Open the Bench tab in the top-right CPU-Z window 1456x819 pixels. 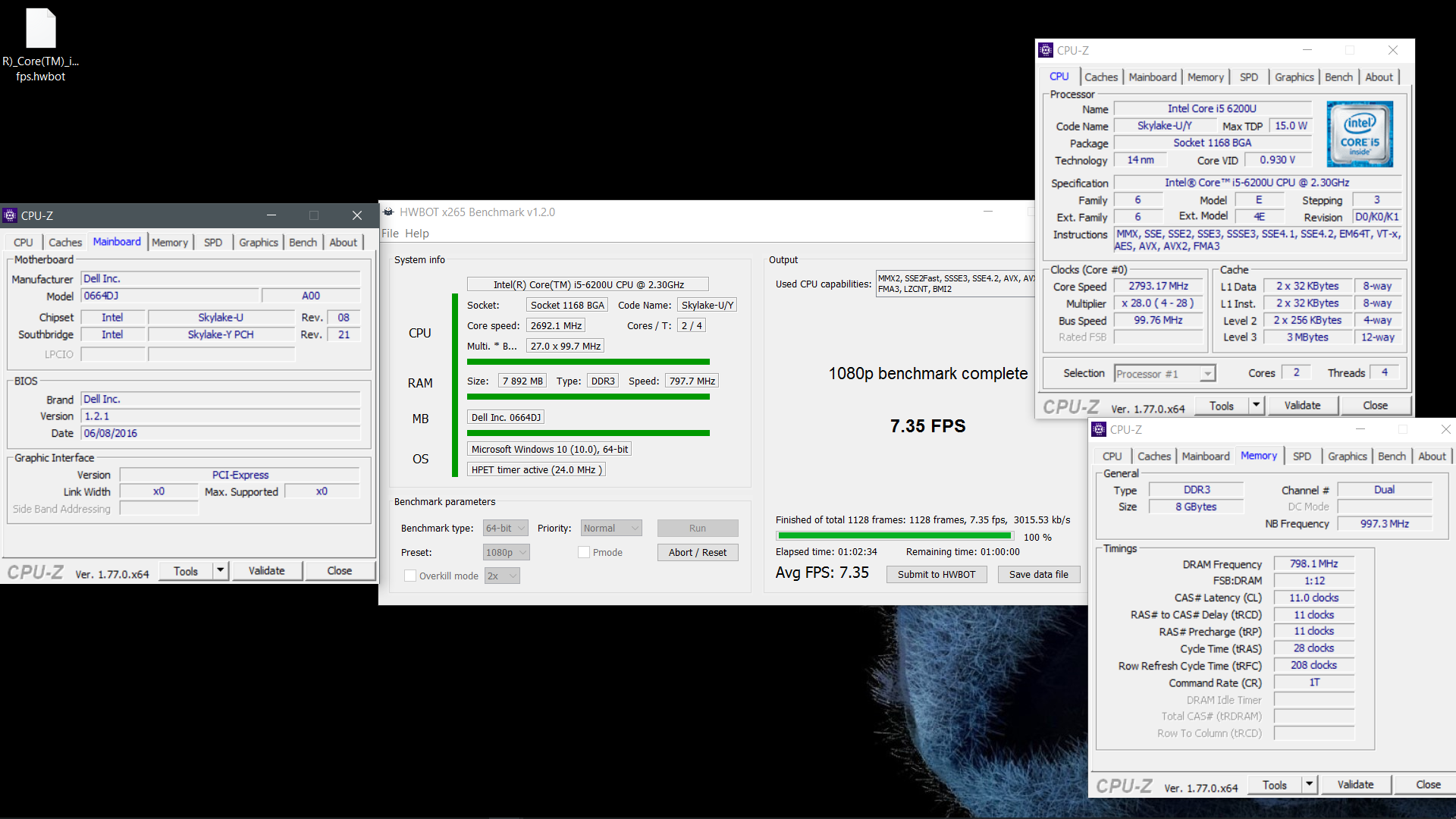click(1338, 77)
